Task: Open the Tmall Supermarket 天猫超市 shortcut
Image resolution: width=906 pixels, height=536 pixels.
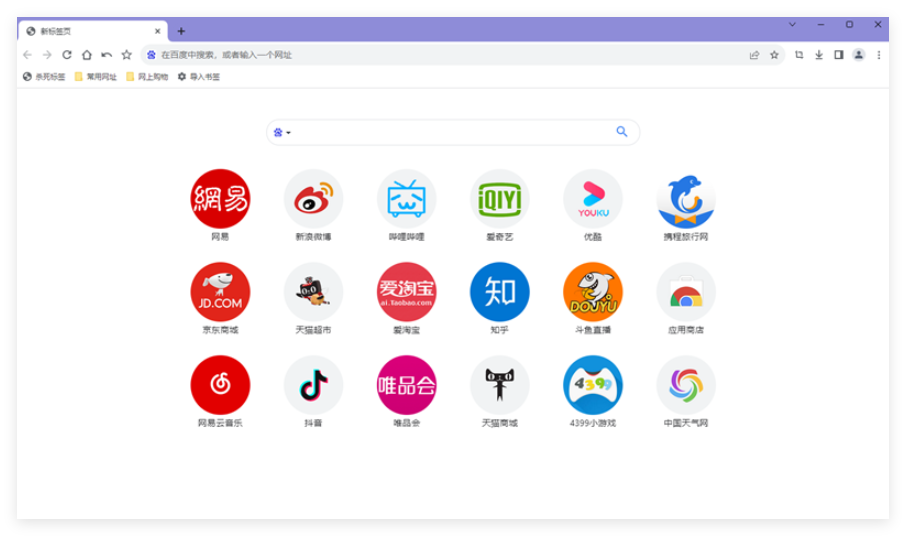Action: click(313, 292)
